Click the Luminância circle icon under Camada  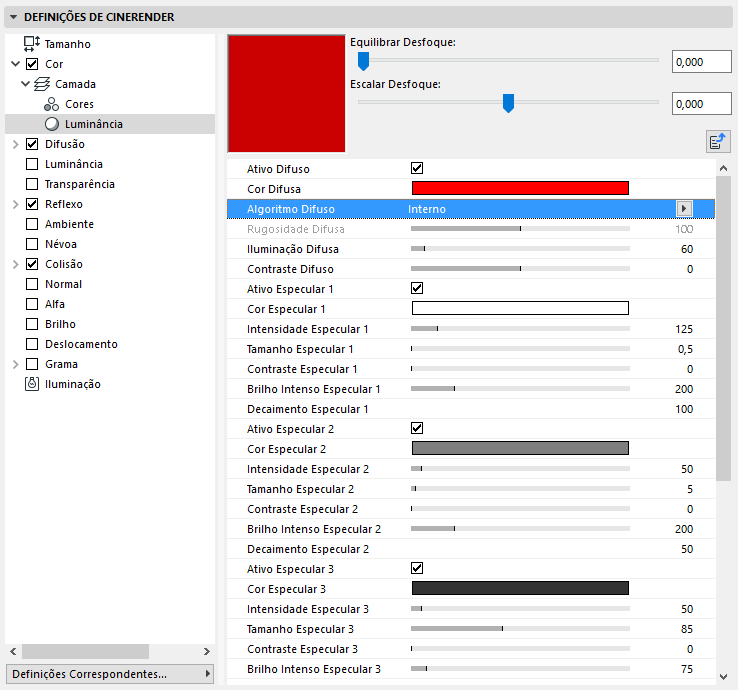pyautogui.click(x=52, y=124)
